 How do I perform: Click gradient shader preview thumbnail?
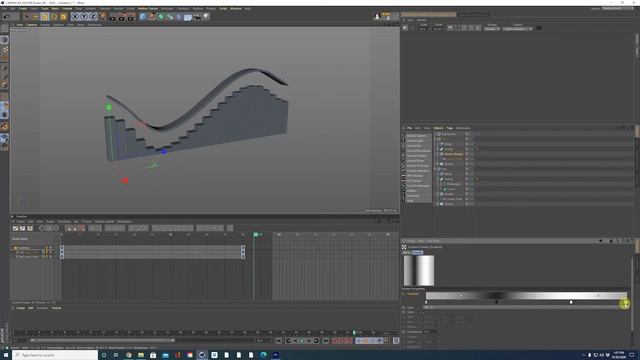pyautogui.click(x=419, y=271)
